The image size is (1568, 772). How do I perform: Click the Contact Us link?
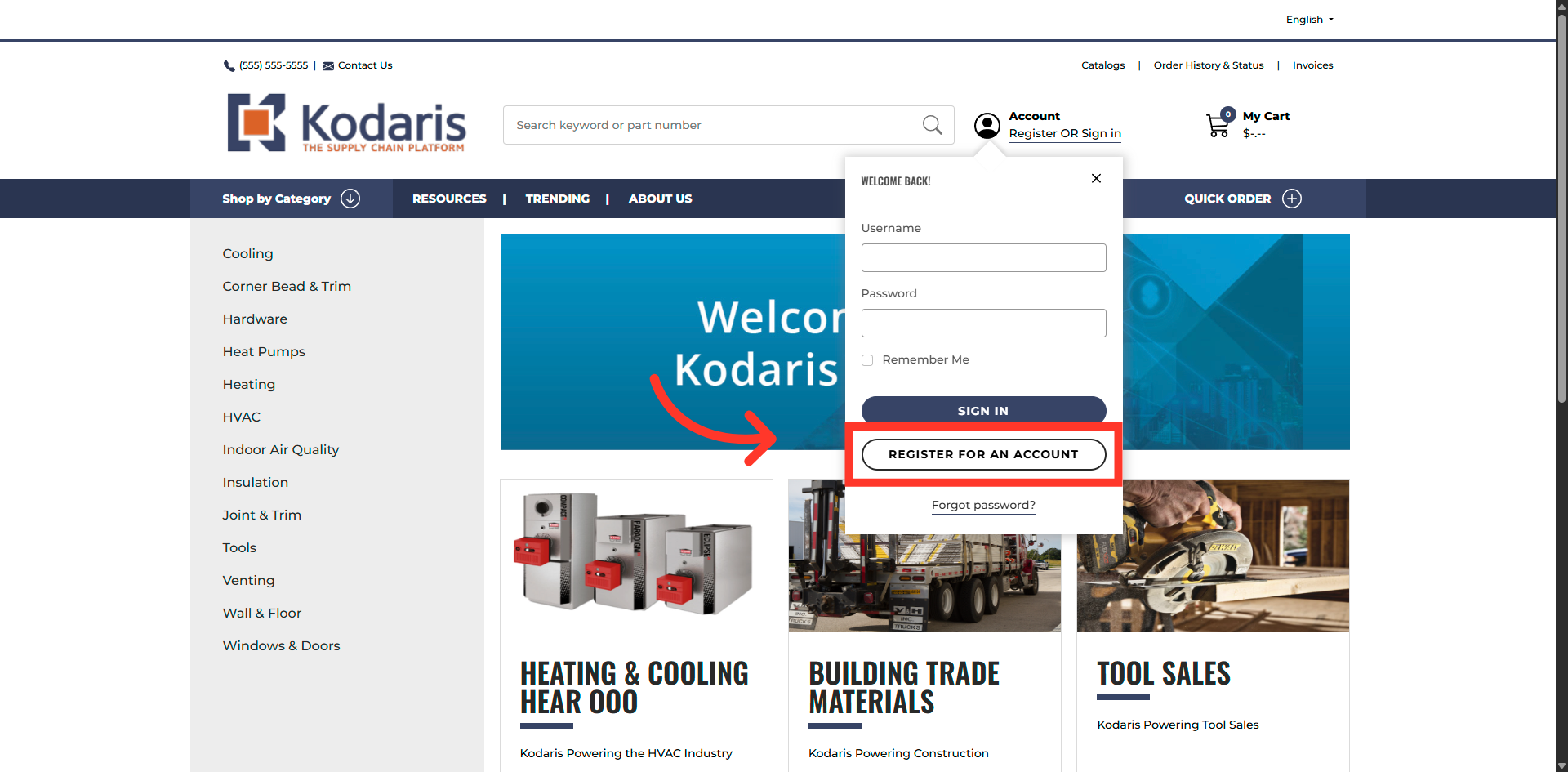tap(365, 65)
